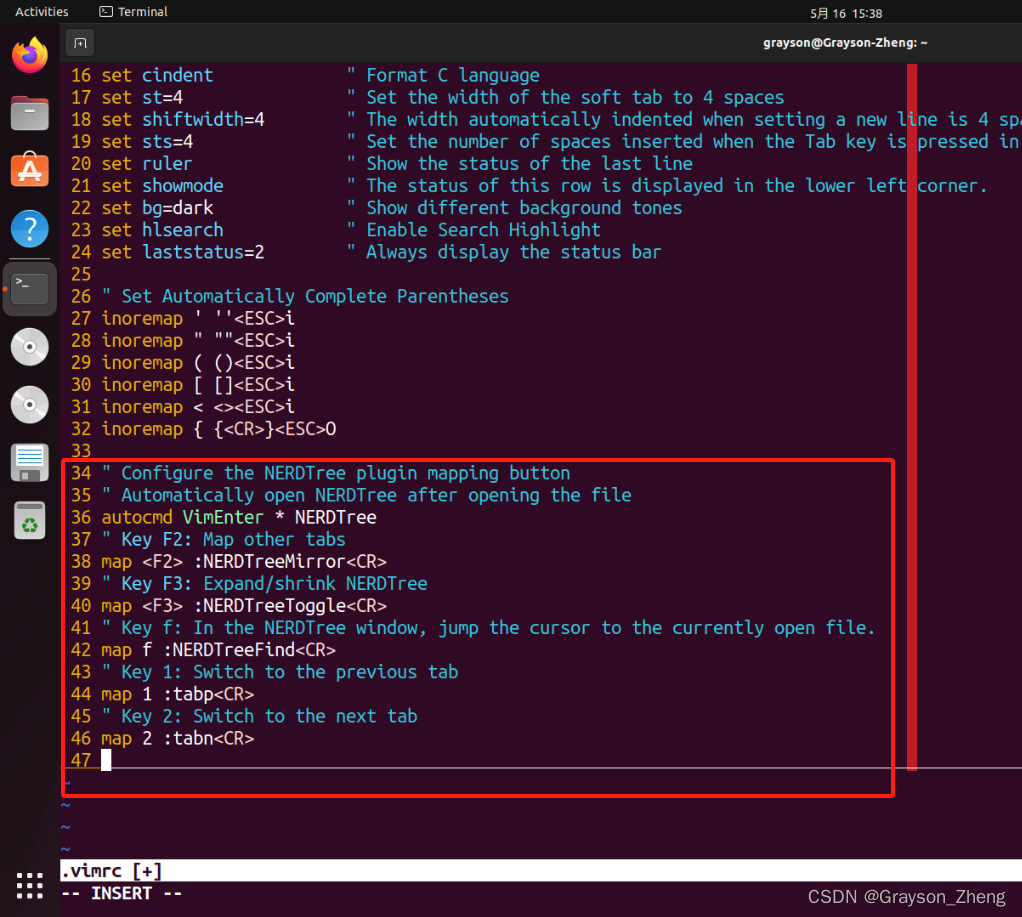This screenshot has height=917, width=1022.
Task: Click 'map f :NERDTreeFind<CR>' line
Action: pos(219,651)
